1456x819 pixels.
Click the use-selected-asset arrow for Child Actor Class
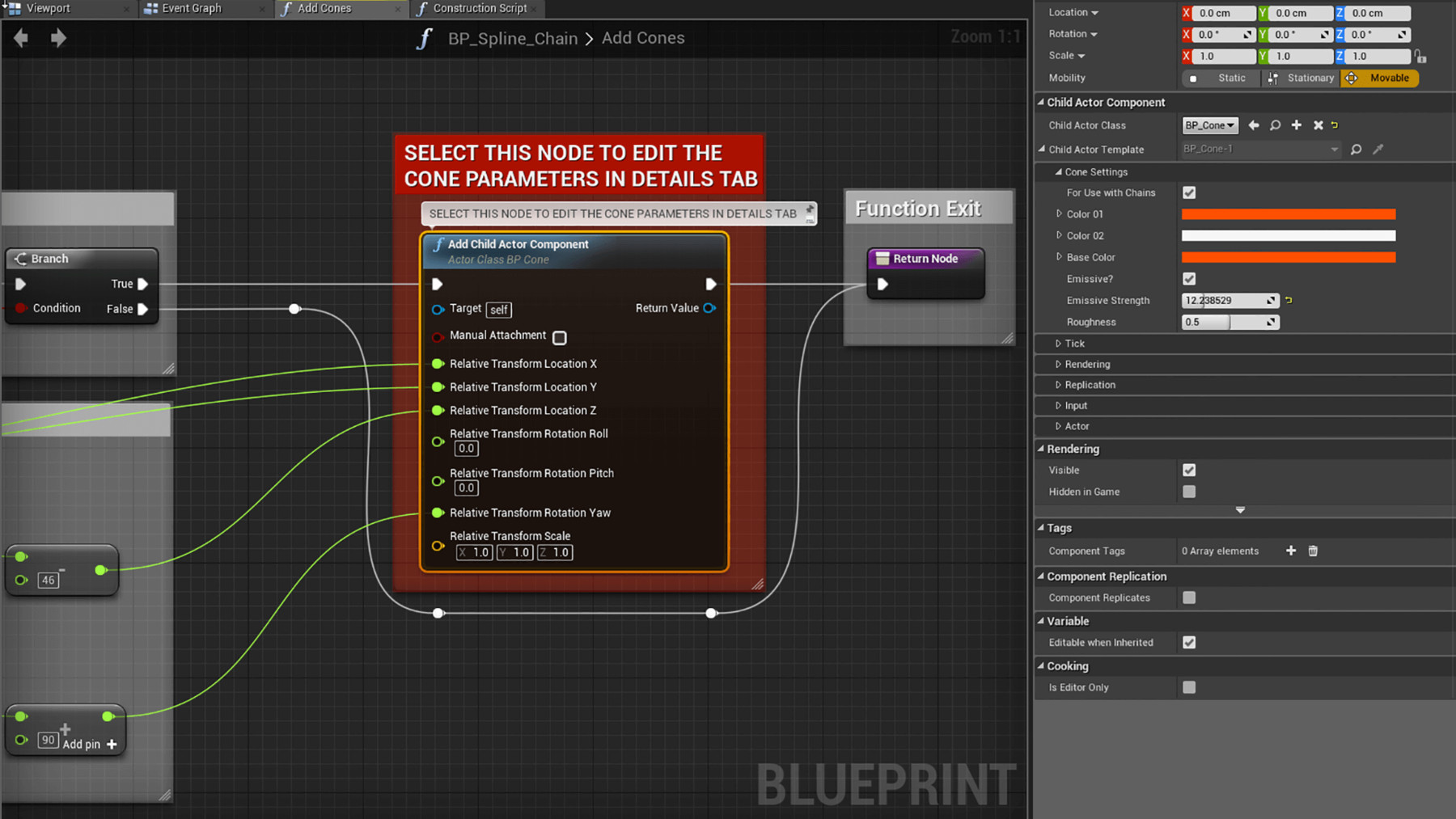[x=1255, y=125]
